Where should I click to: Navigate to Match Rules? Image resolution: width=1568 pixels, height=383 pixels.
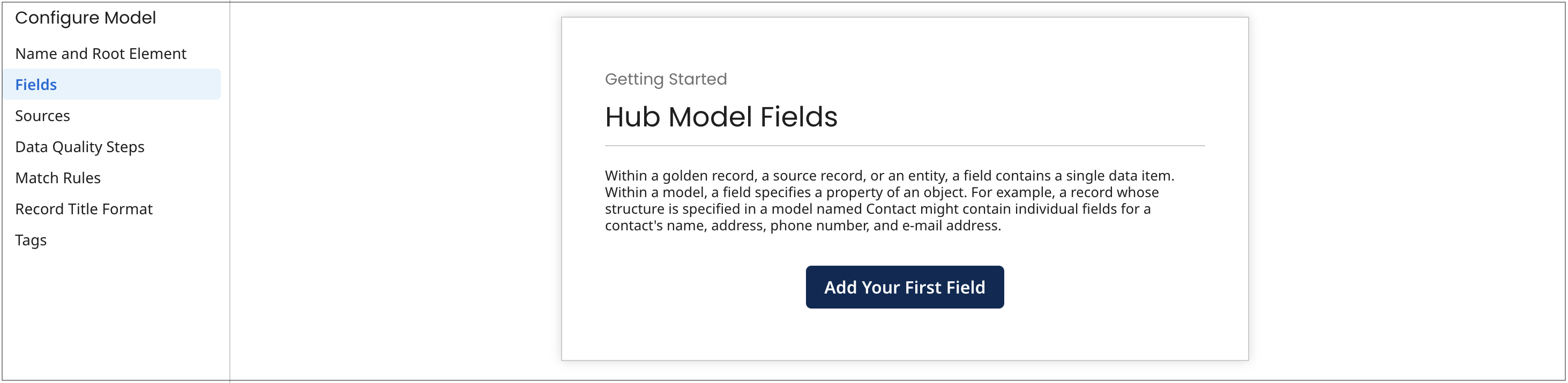pos(58,178)
